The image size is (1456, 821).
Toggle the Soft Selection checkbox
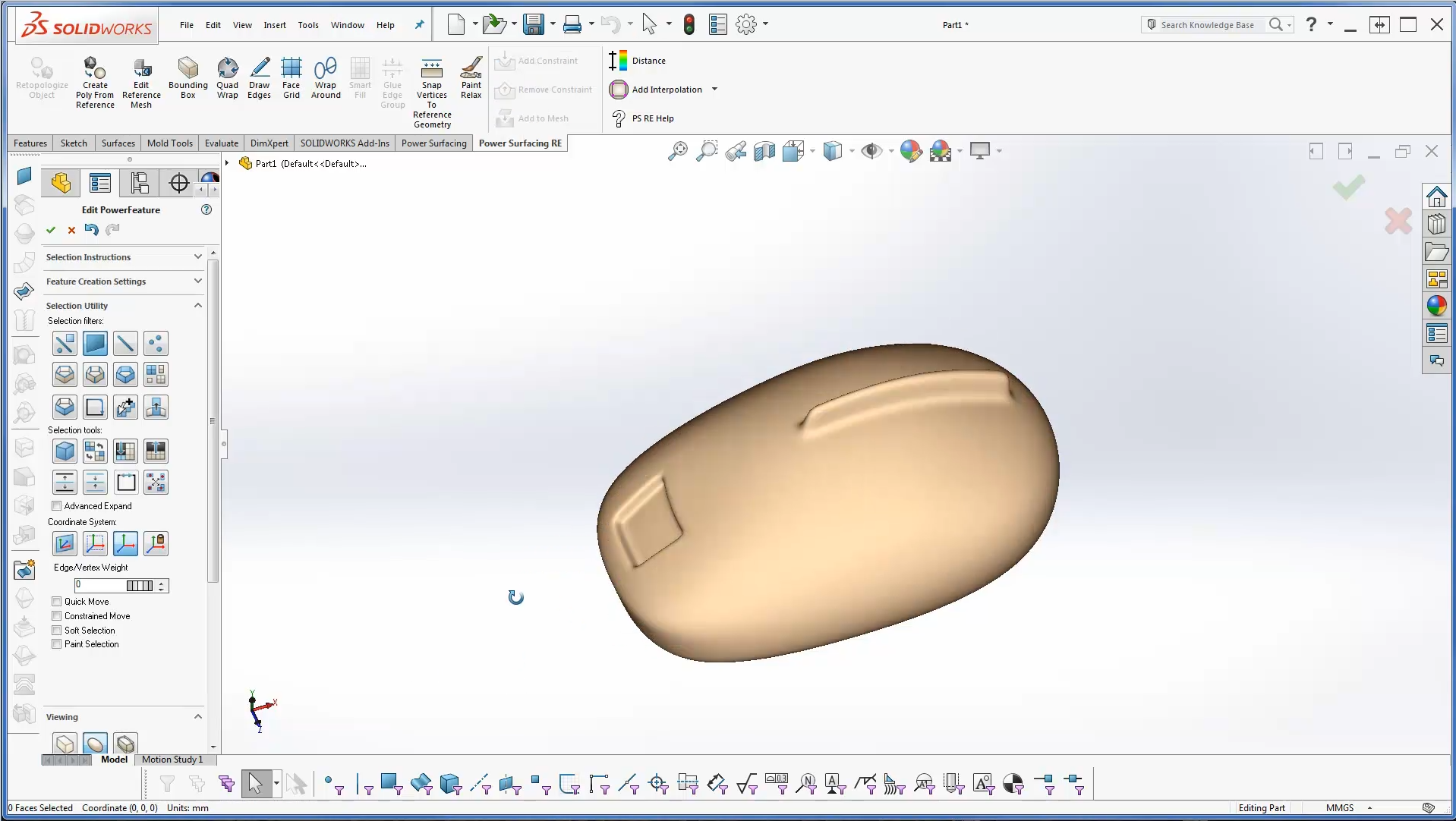57,631
